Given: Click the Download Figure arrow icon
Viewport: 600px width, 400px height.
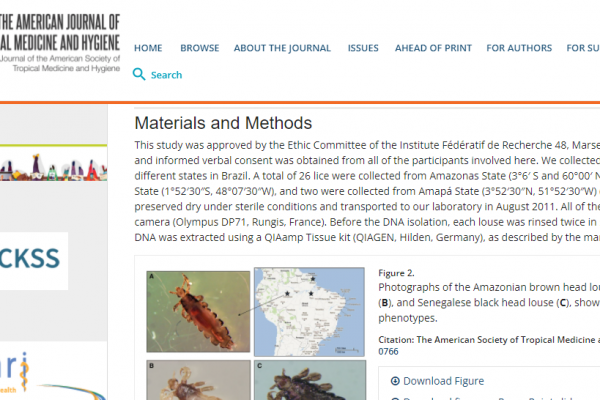Looking at the screenshot, I should click(395, 381).
